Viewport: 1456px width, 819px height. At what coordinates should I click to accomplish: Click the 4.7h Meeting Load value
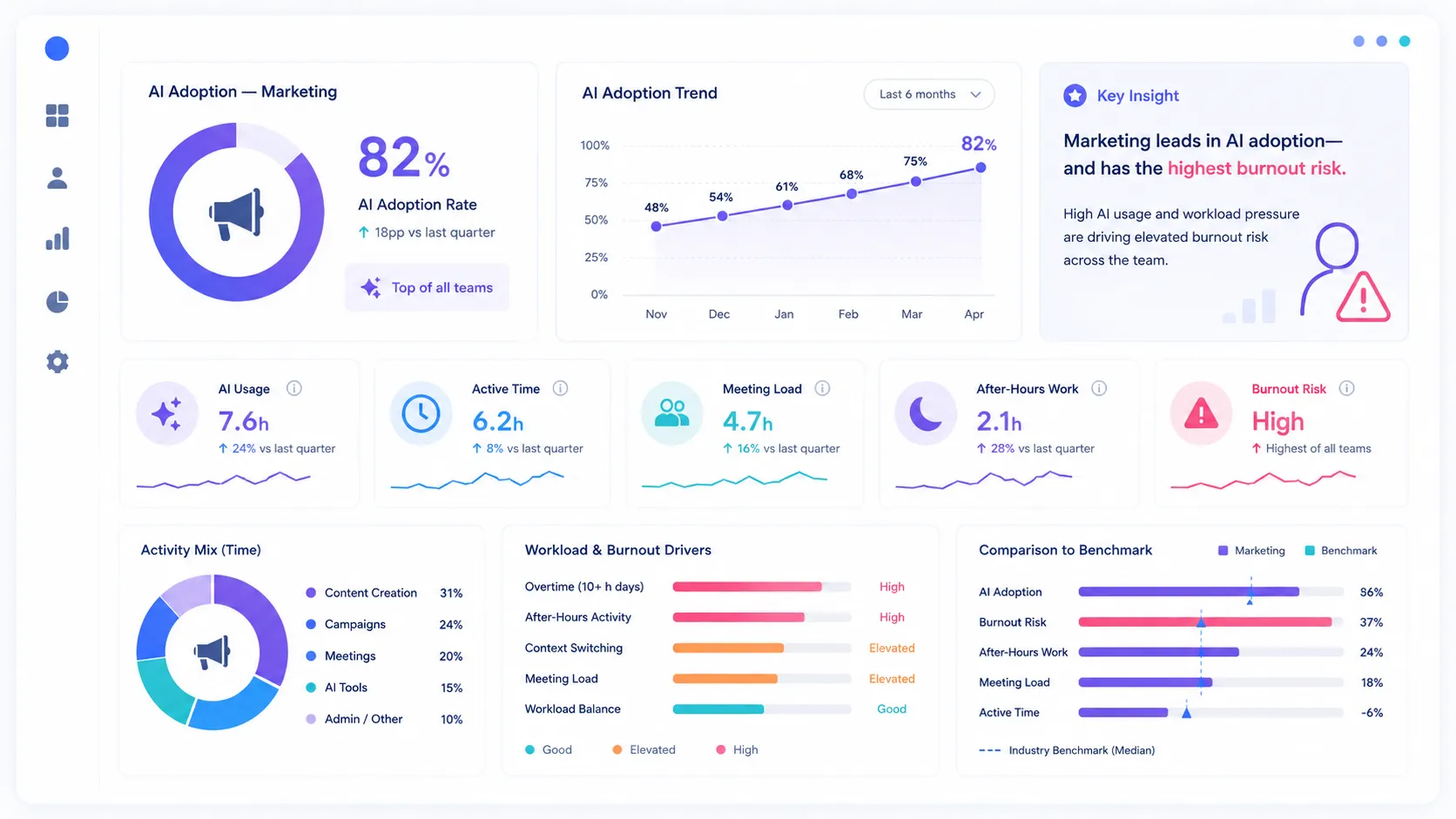coord(748,421)
